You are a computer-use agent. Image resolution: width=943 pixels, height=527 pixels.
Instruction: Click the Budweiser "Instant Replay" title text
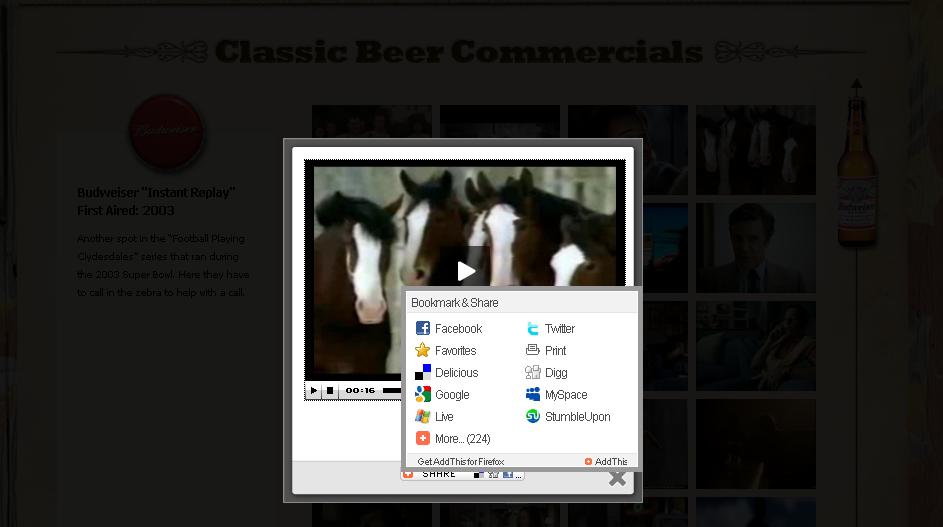(156, 193)
